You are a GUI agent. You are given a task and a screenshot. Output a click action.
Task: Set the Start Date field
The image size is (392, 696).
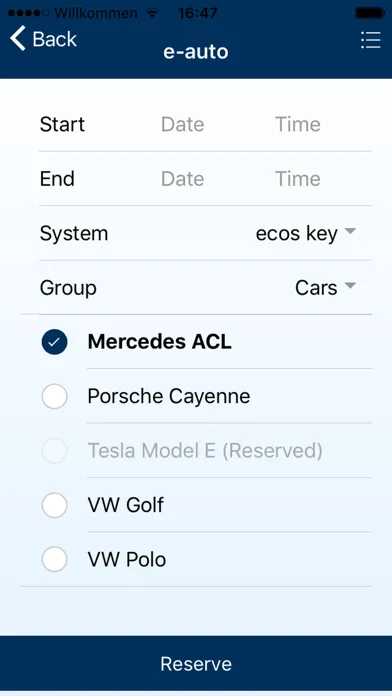182,125
